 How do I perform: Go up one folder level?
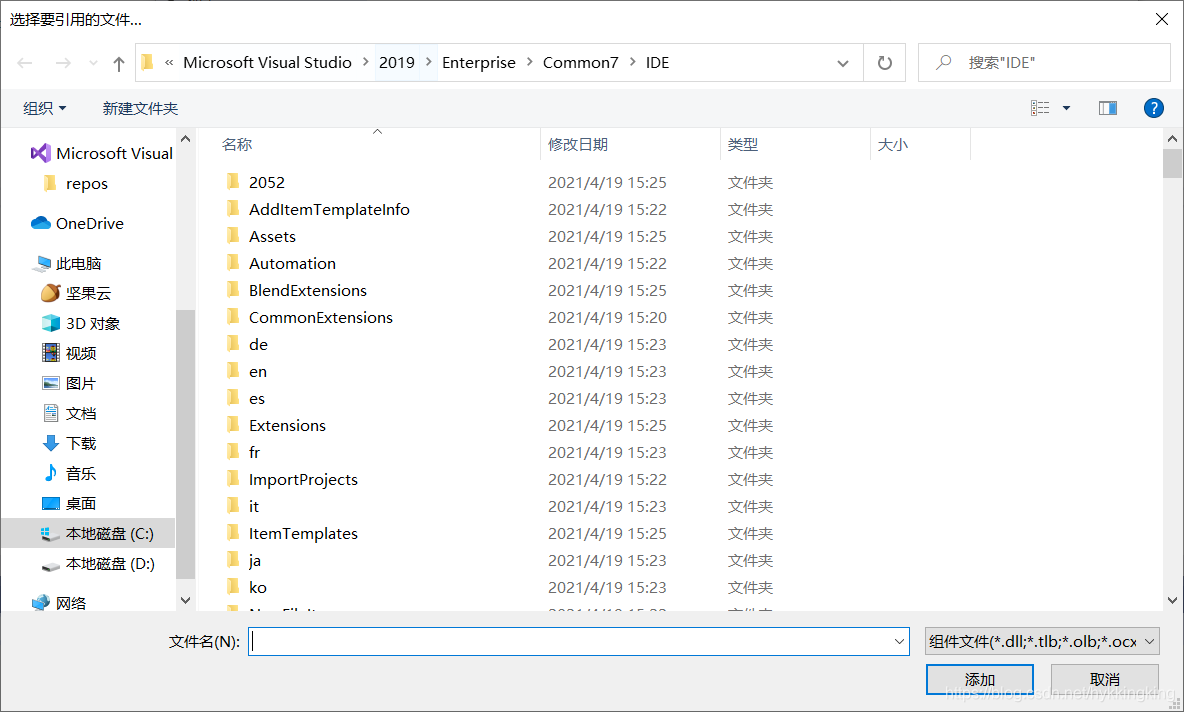(x=119, y=63)
